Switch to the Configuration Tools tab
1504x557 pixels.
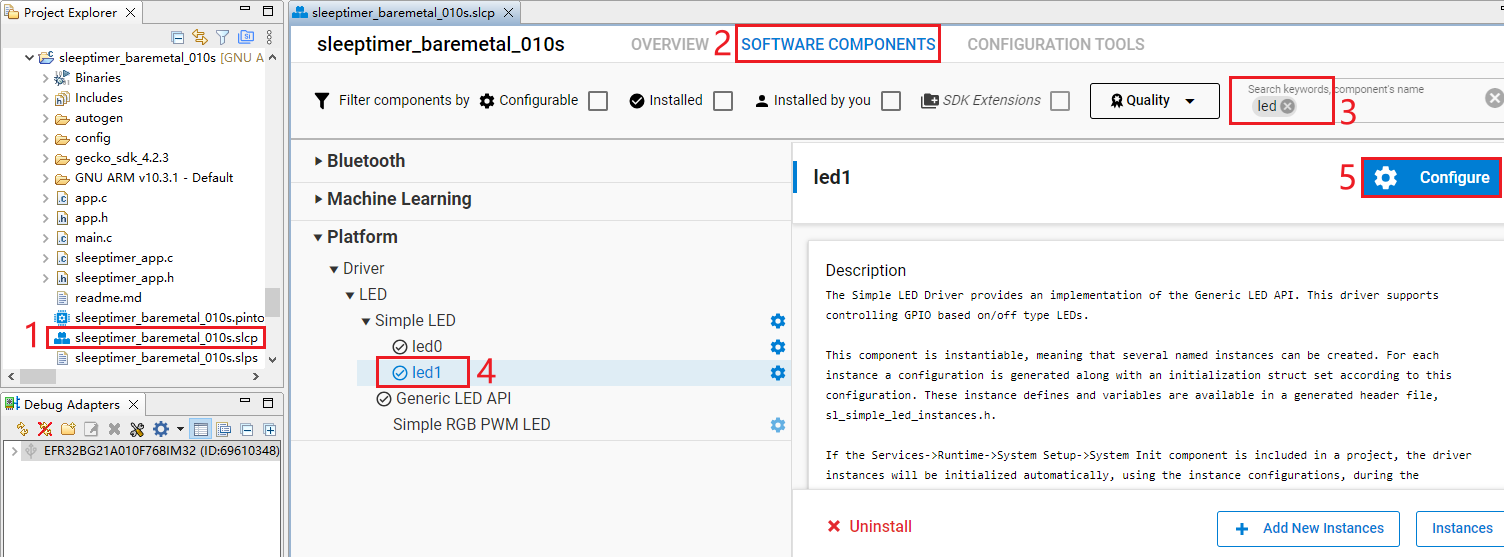1055,44
